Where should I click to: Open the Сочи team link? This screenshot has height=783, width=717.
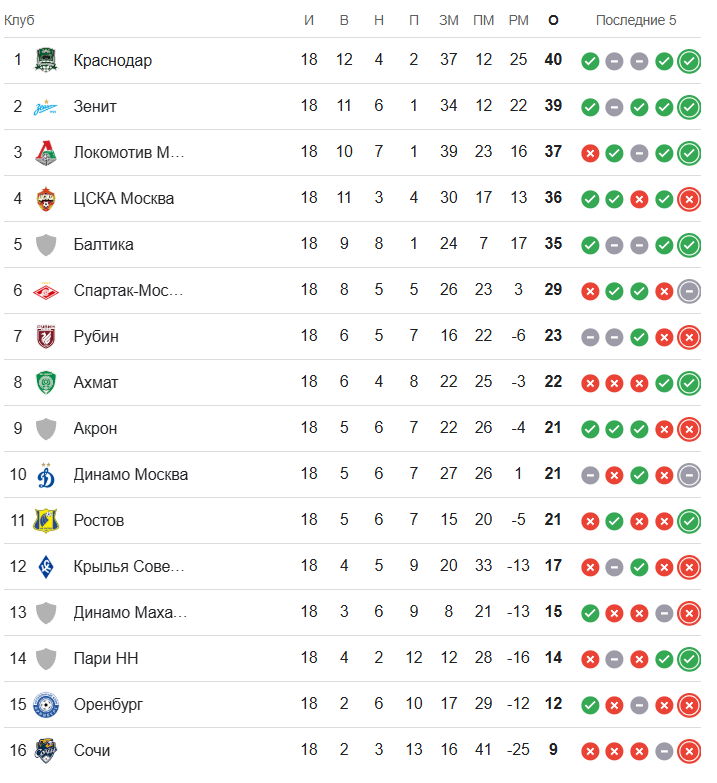(91, 750)
